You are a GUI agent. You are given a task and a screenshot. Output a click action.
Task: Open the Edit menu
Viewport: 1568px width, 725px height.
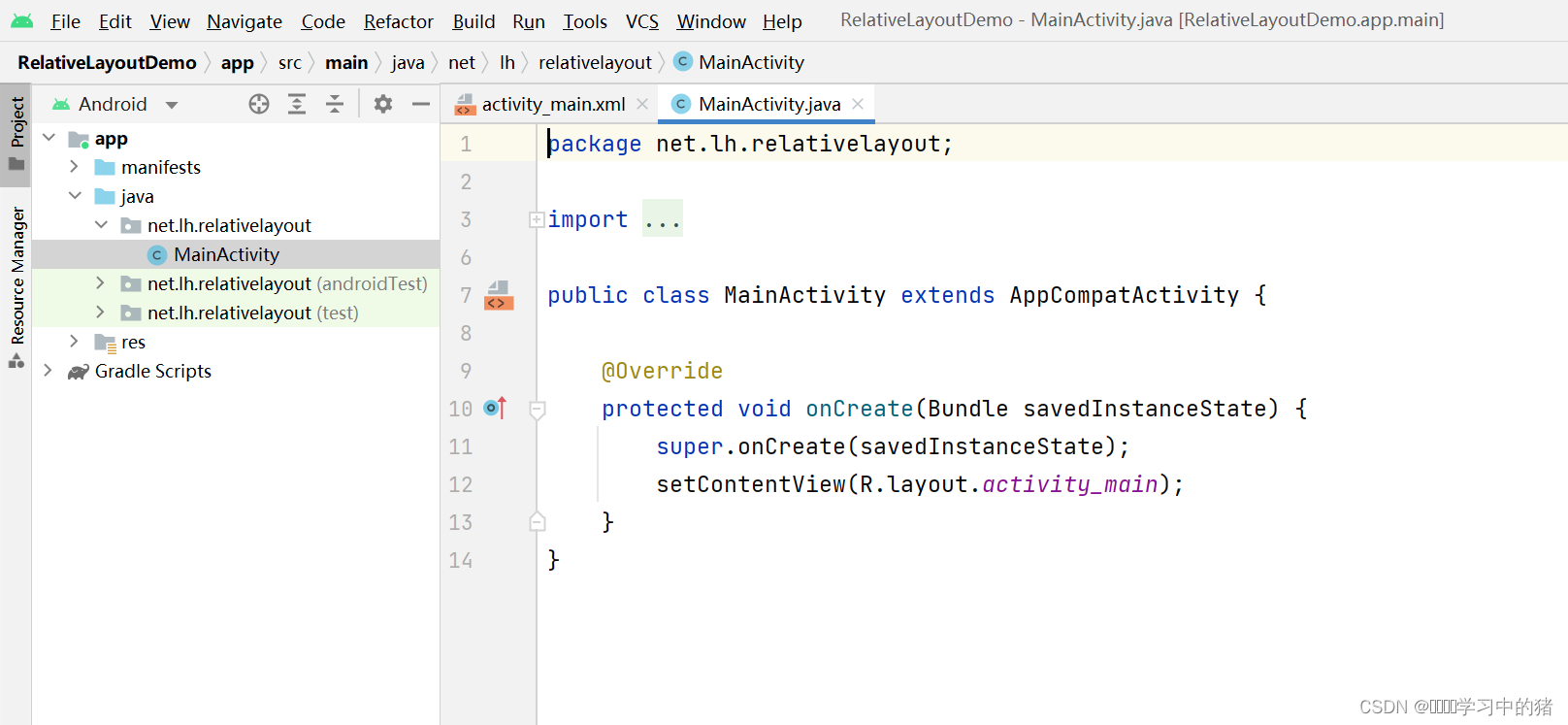[x=115, y=21]
